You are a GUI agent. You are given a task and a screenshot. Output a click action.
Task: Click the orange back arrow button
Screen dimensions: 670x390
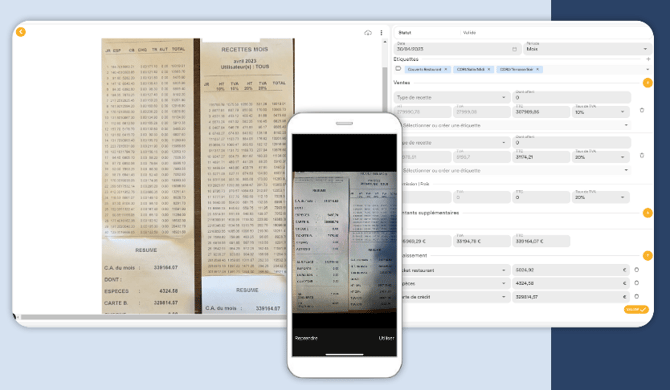(21, 32)
